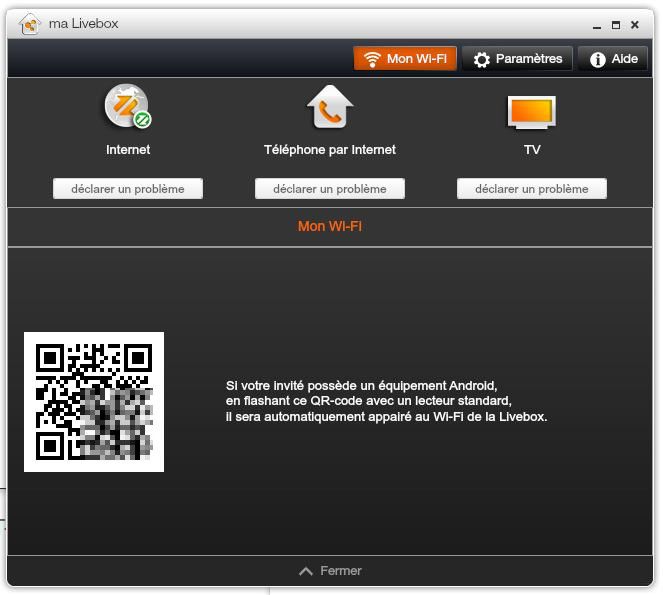The height and width of the screenshot is (595, 663).
Task: Click the Téléphone par Internet house icon
Action: point(330,107)
